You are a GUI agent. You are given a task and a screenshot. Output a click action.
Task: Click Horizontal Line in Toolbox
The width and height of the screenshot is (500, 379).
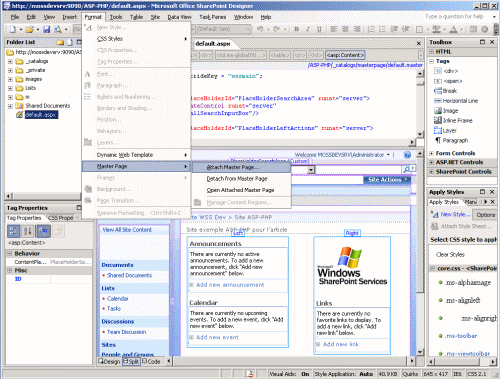(460, 101)
